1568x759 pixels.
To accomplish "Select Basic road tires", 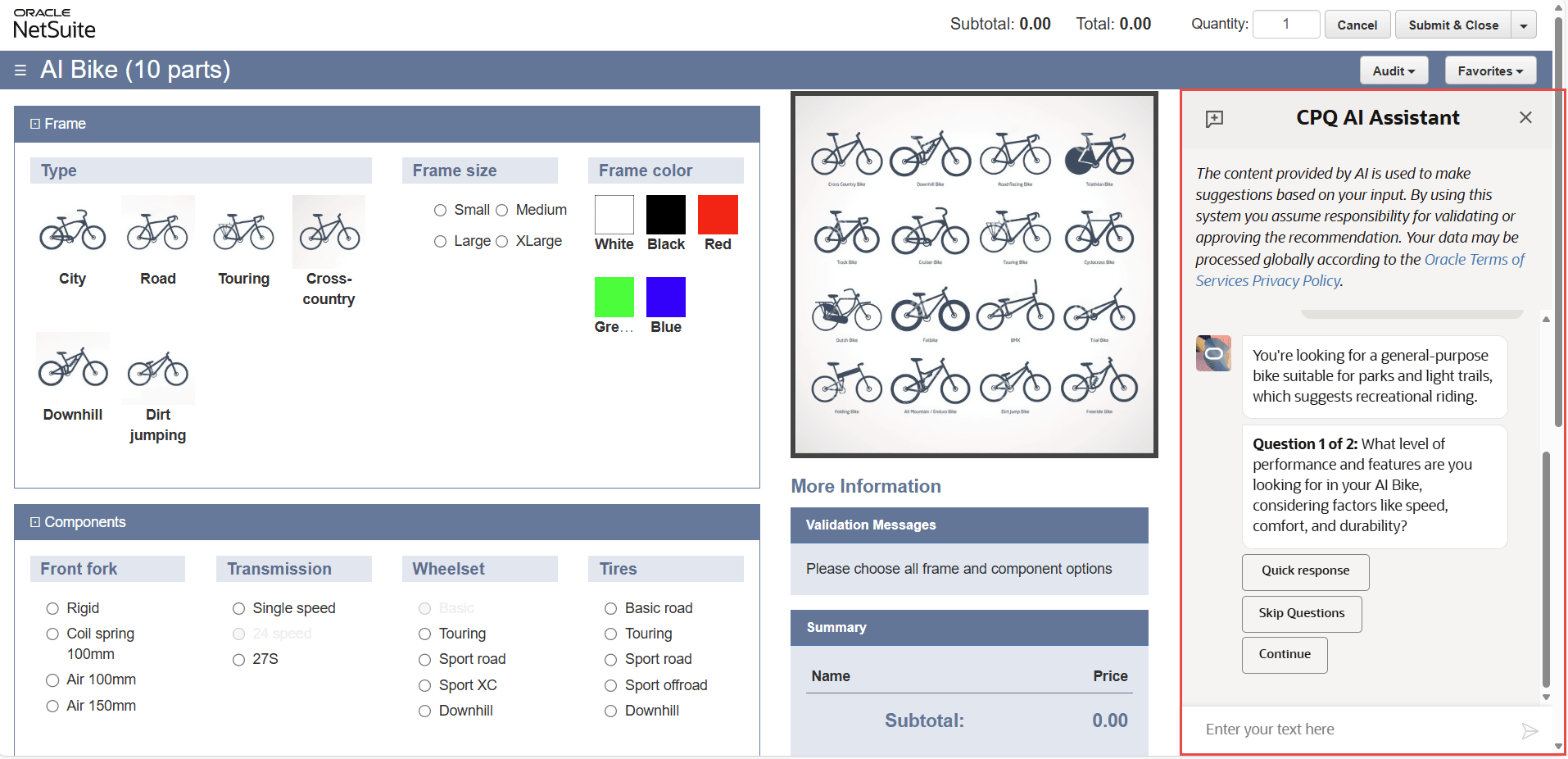I will (610, 609).
